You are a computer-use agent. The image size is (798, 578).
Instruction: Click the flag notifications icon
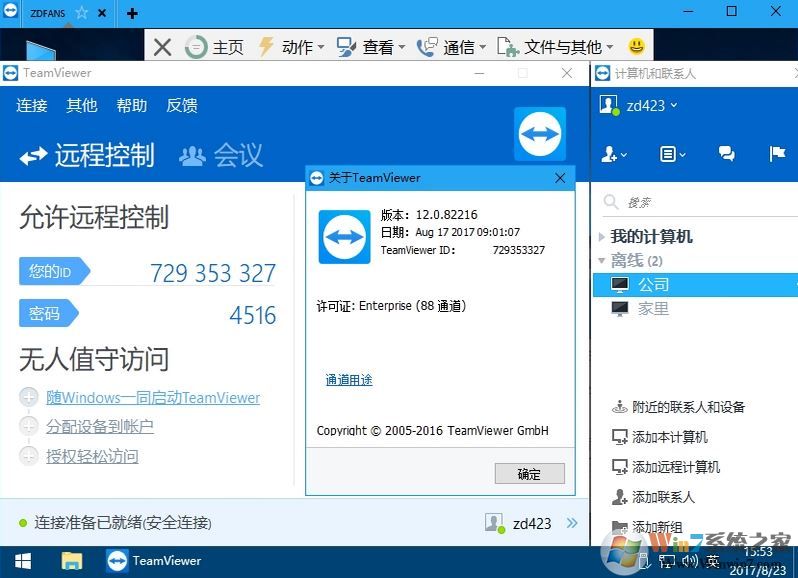777,153
